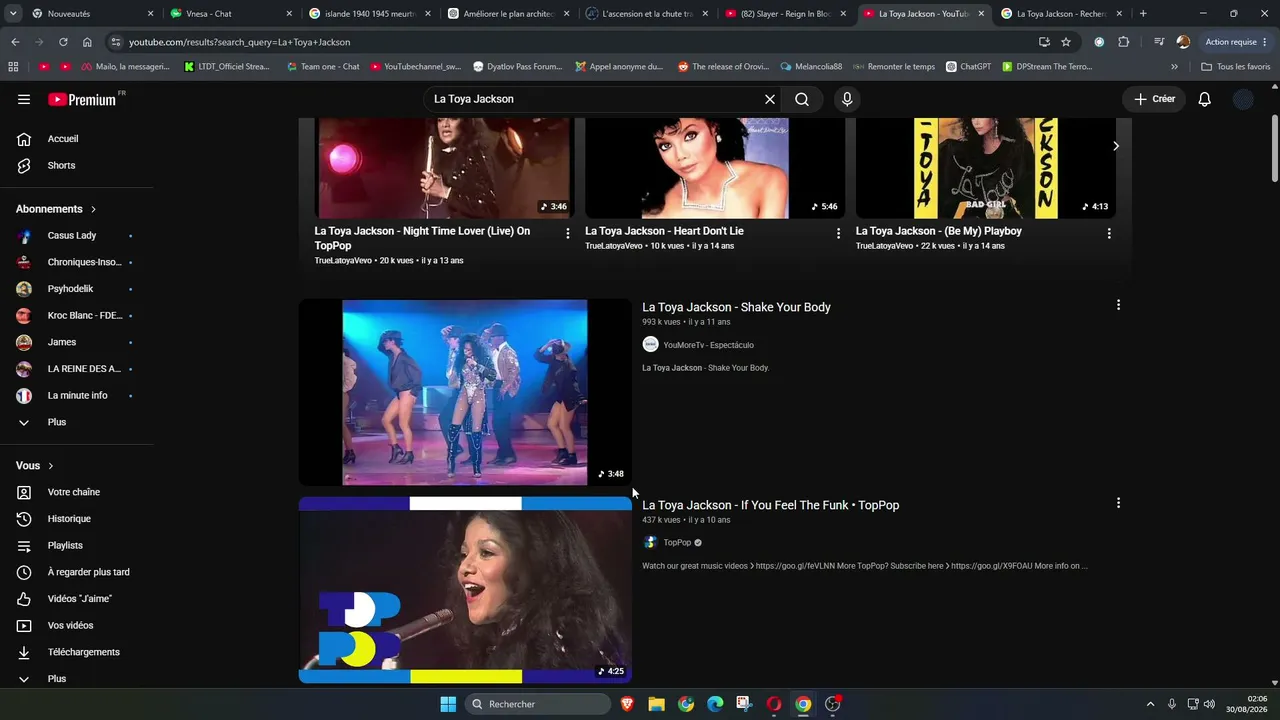
Task: Open File Explorer from the taskbar
Action: [x=656, y=704]
